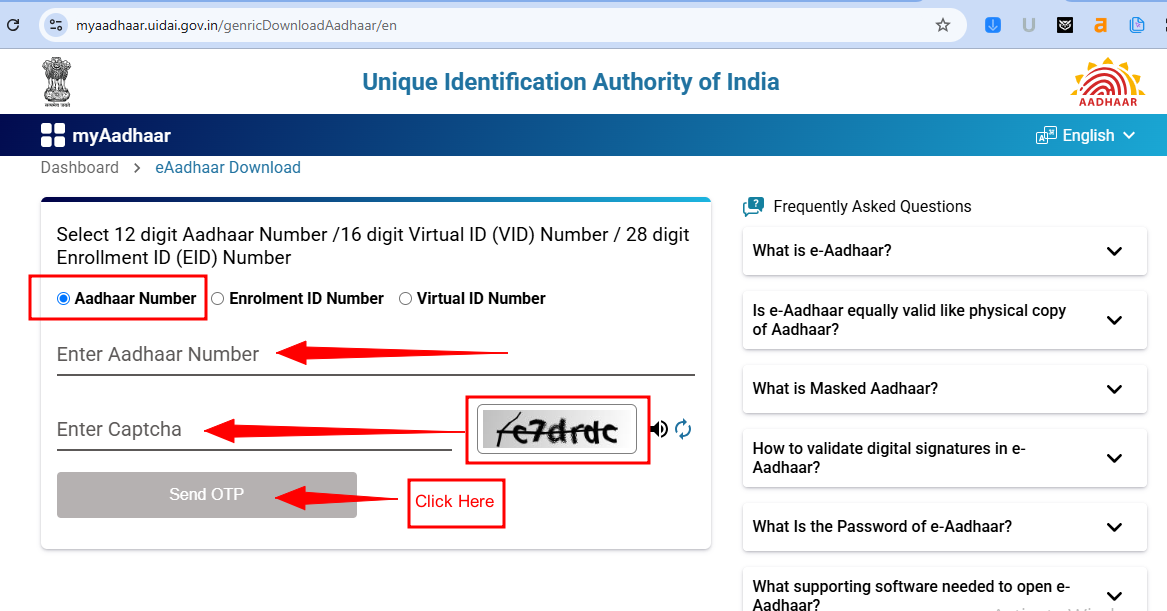Expand 'Is e-Aadhaar equally valid' question
Screen dimensions: 1167x611
pos(944,320)
